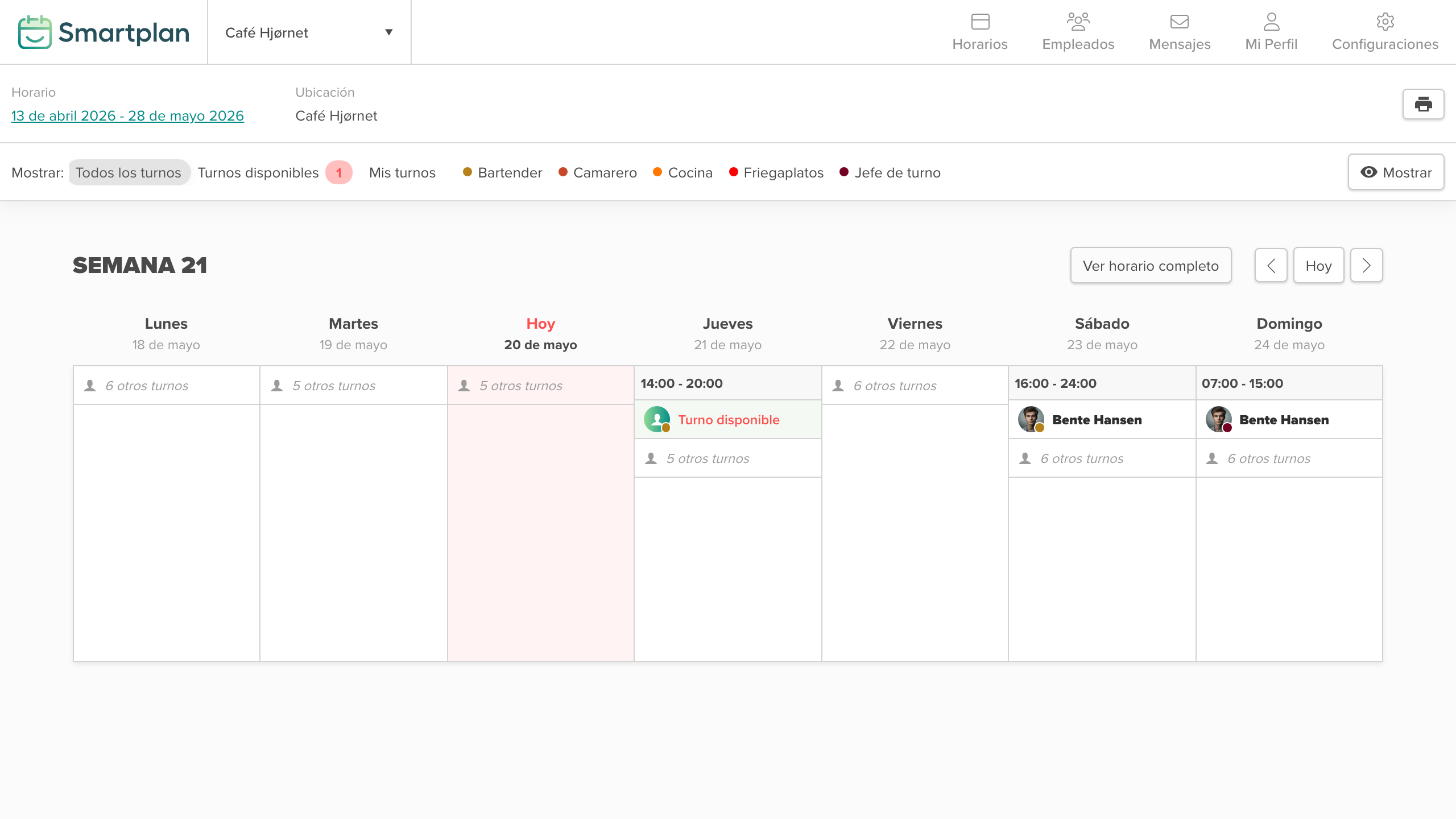Open the Horarios schedule icon
Image resolution: width=1456 pixels, height=819 pixels.
tap(980, 22)
